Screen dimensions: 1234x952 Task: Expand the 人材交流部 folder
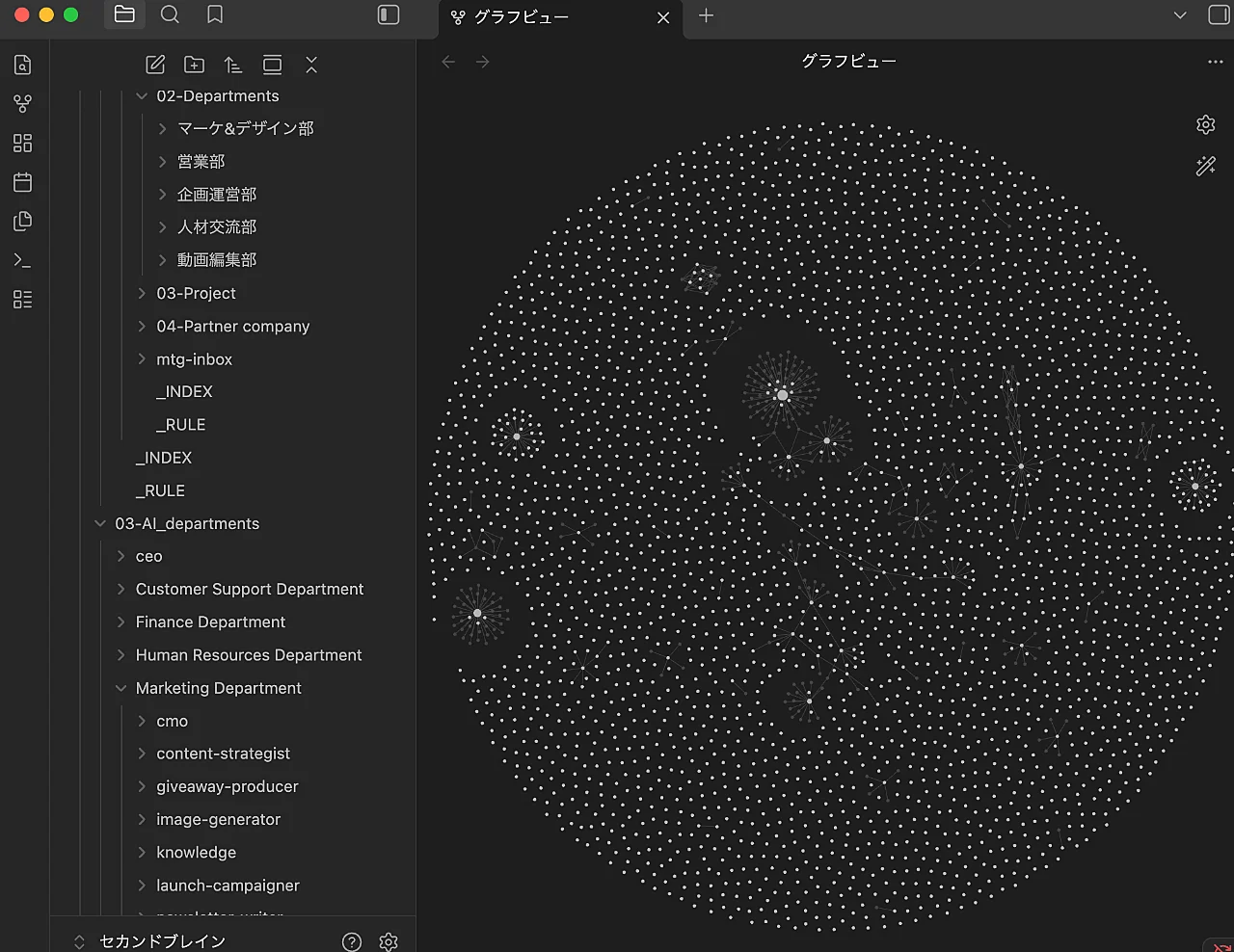tap(163, 227)
